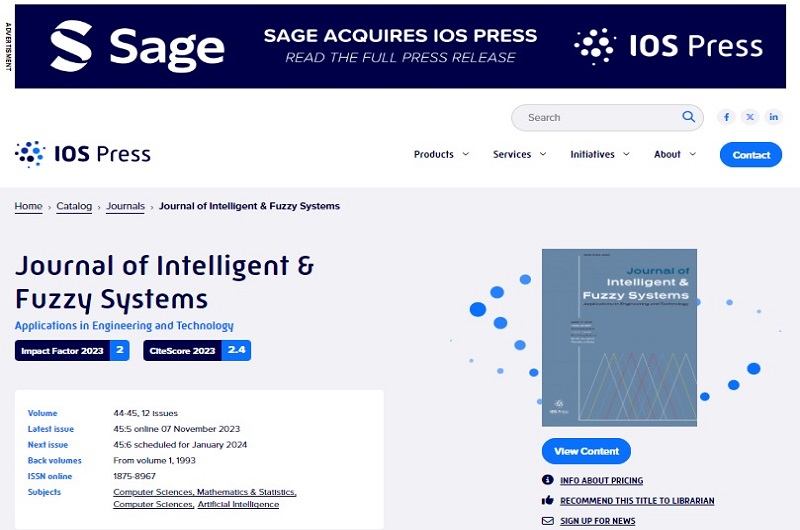Open the Info About Pricing link

click(x=602, y=481)
